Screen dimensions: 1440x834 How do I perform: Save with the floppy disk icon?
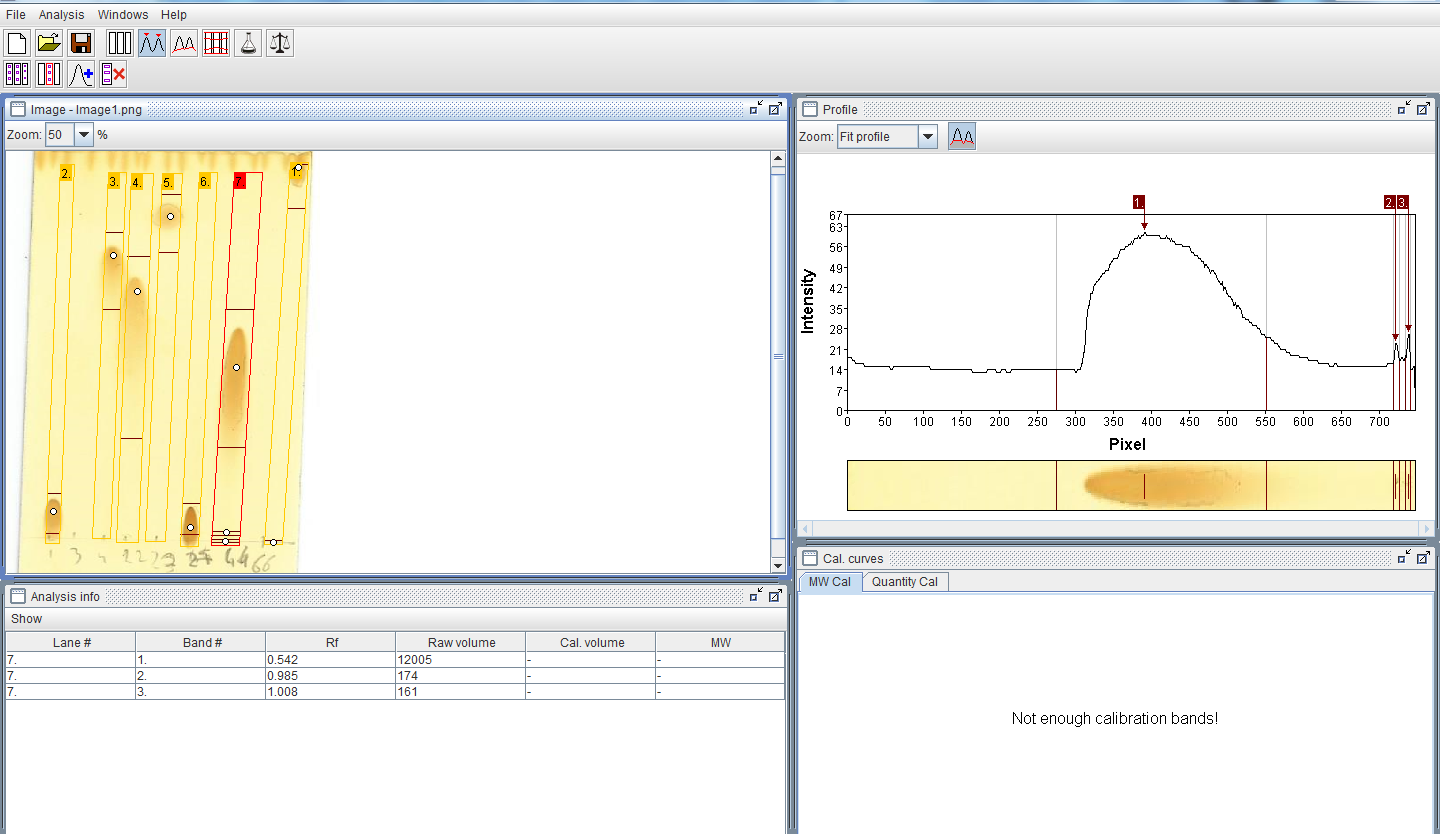pos(81,43)
